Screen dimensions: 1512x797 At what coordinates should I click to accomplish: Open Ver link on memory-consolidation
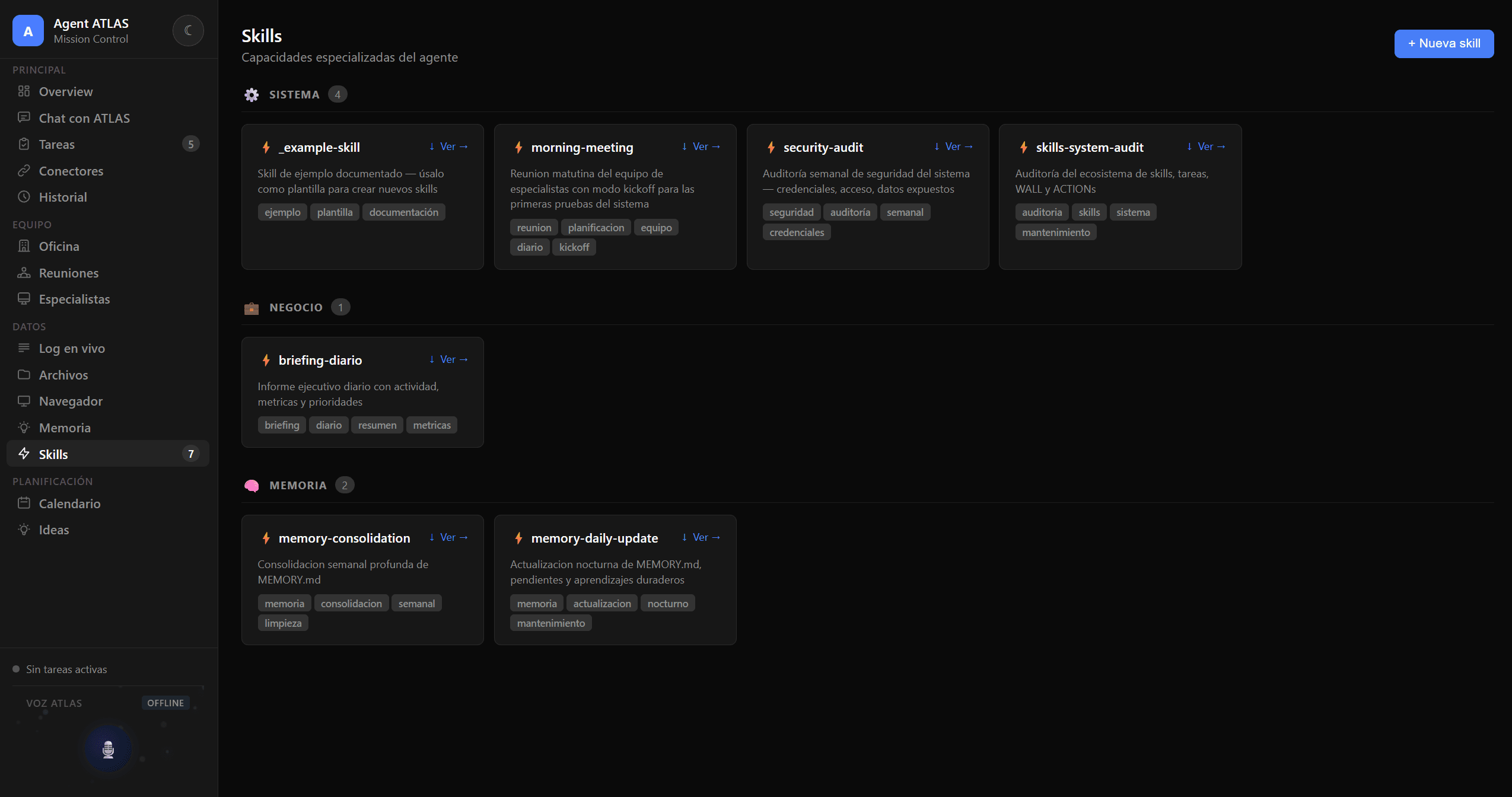(x=454, y=537)
